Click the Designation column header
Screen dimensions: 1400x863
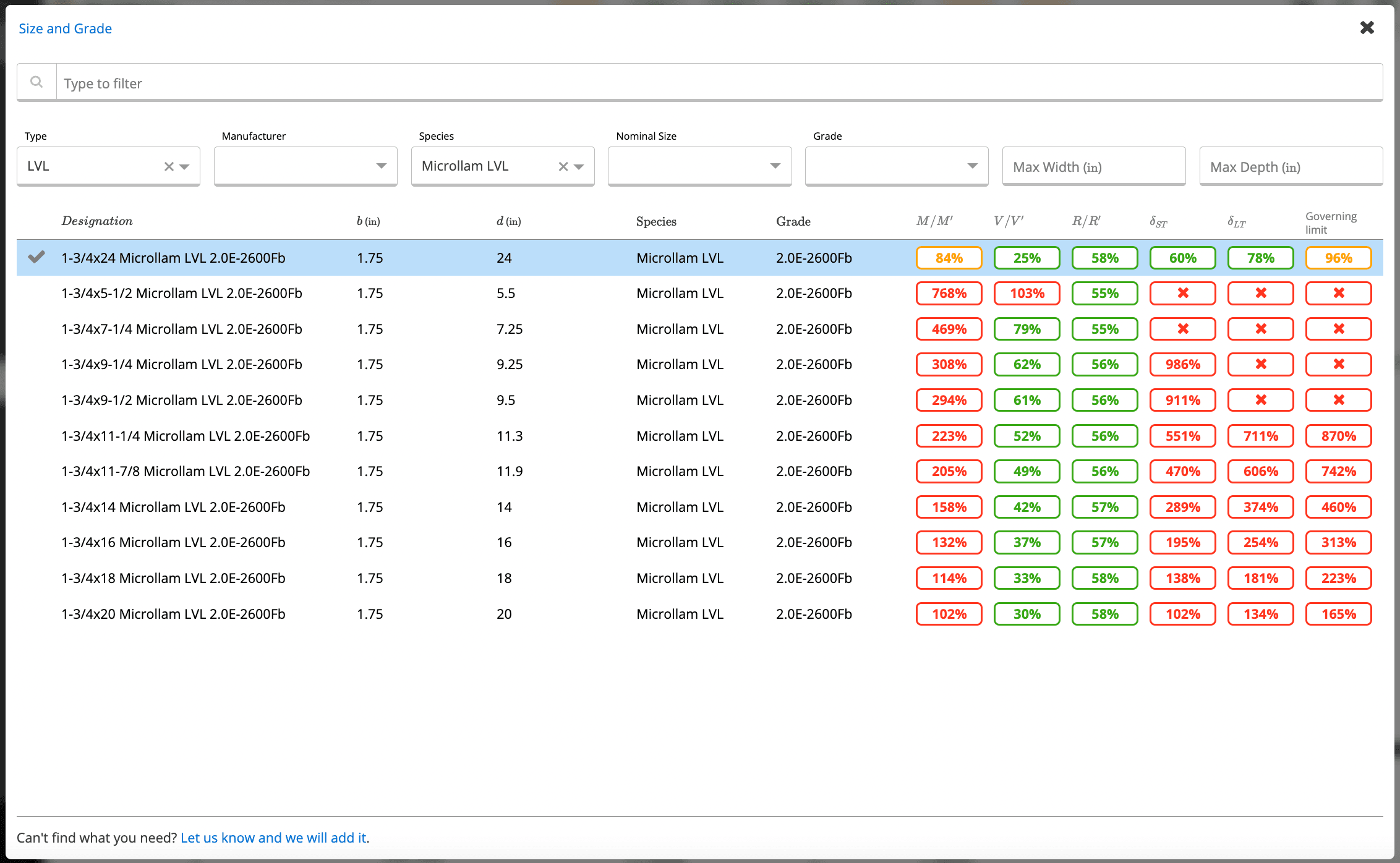click(x=97, y=221)
